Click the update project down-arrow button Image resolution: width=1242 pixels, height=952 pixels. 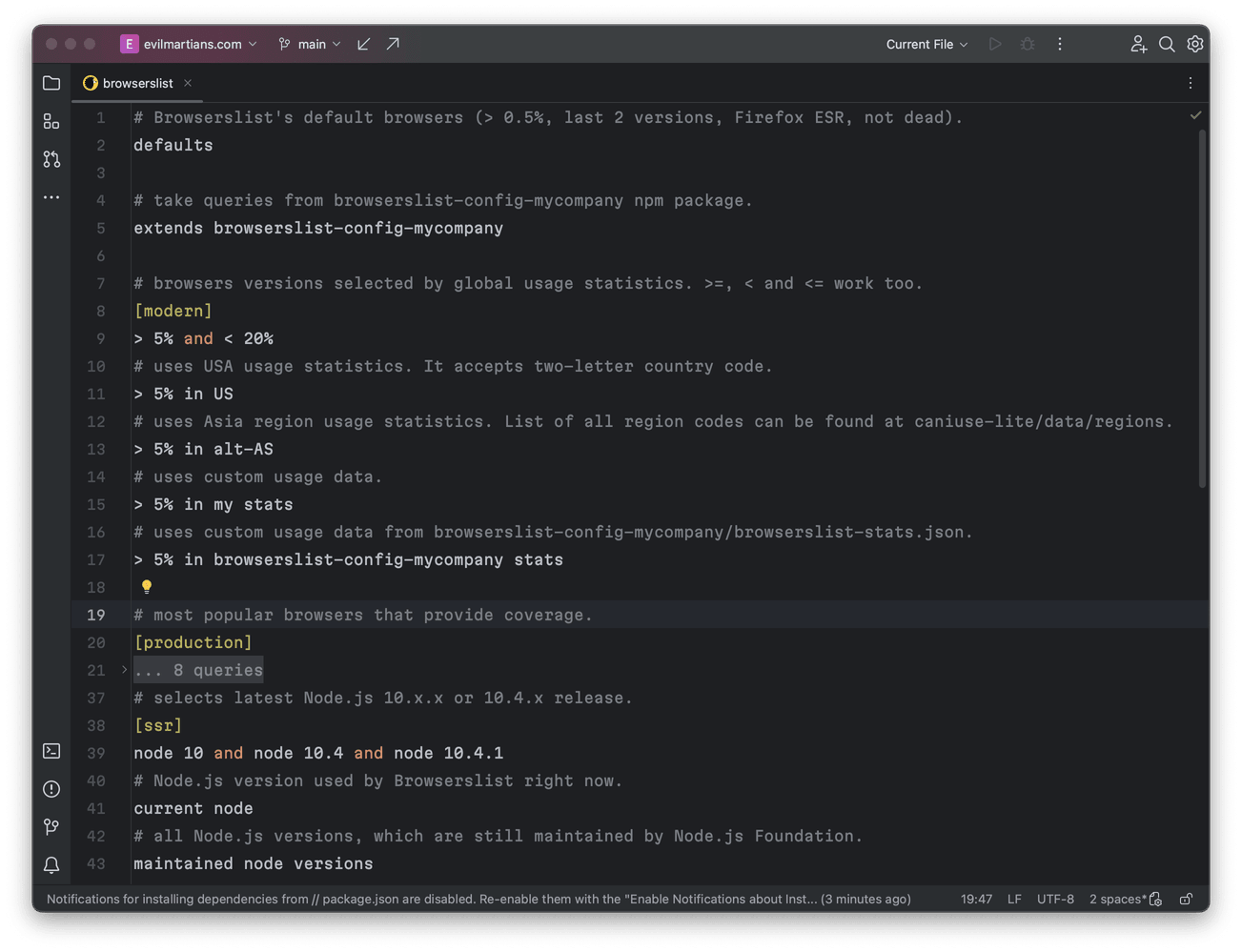(363, 44)
